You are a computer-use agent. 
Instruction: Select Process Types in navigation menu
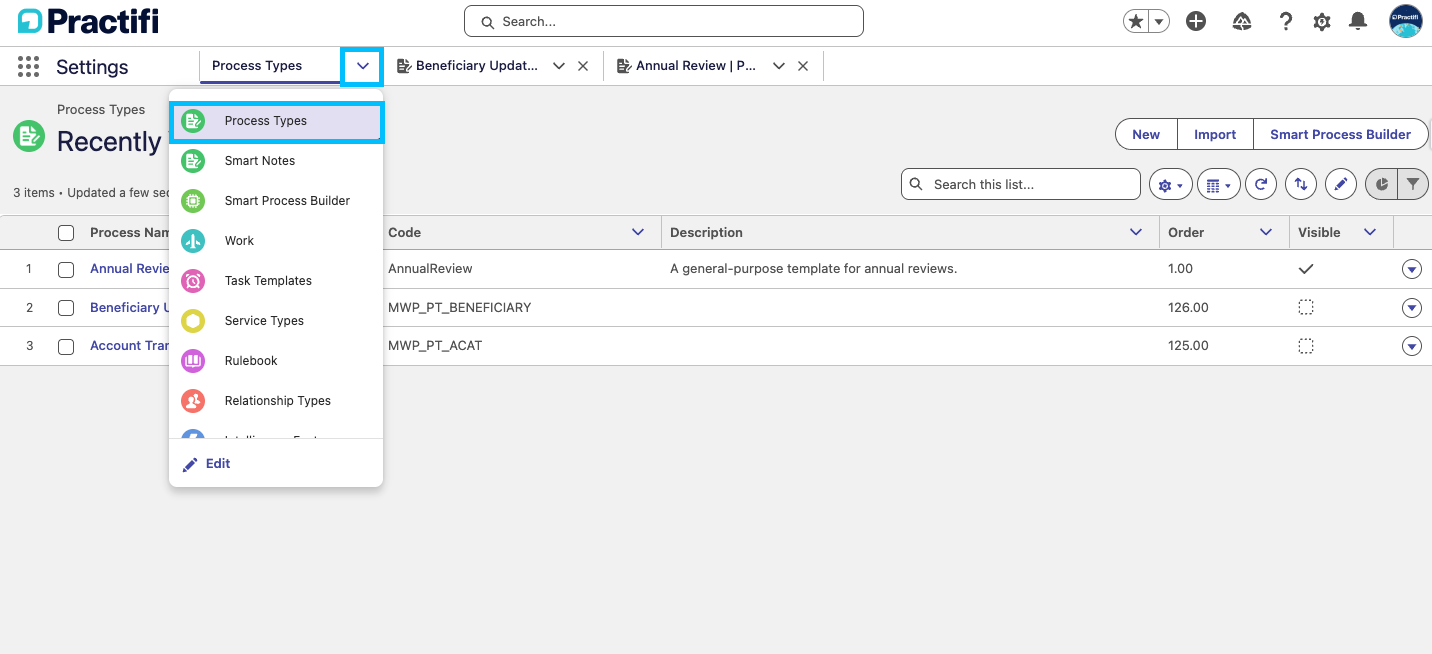tap(276, 121)
